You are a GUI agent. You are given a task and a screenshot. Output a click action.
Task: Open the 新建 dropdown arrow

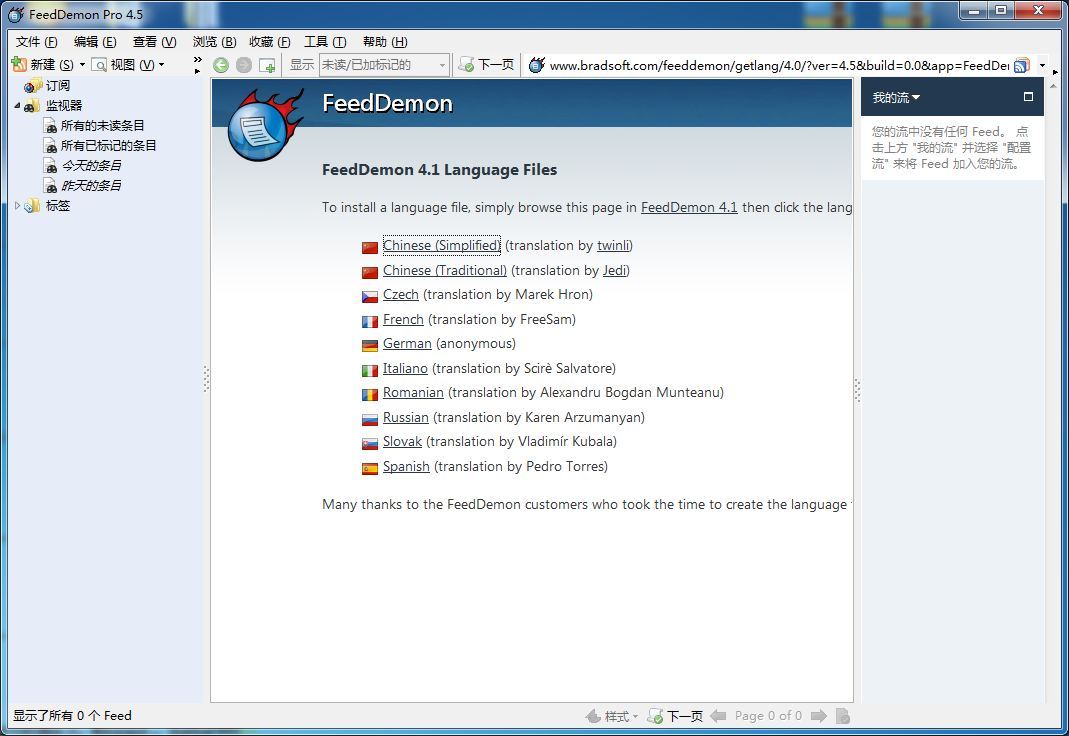(x=82, y=65)
